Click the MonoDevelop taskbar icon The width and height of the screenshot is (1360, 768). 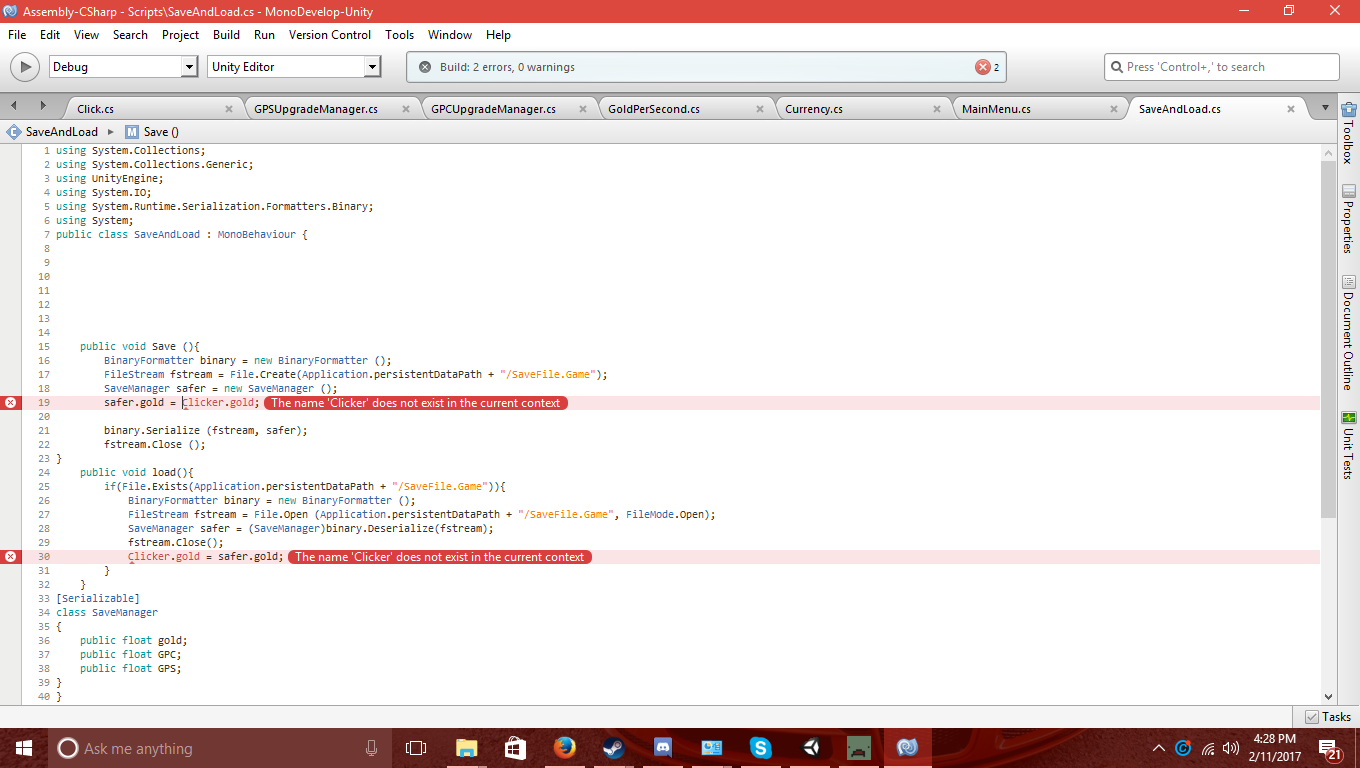(x=907, y=748)
